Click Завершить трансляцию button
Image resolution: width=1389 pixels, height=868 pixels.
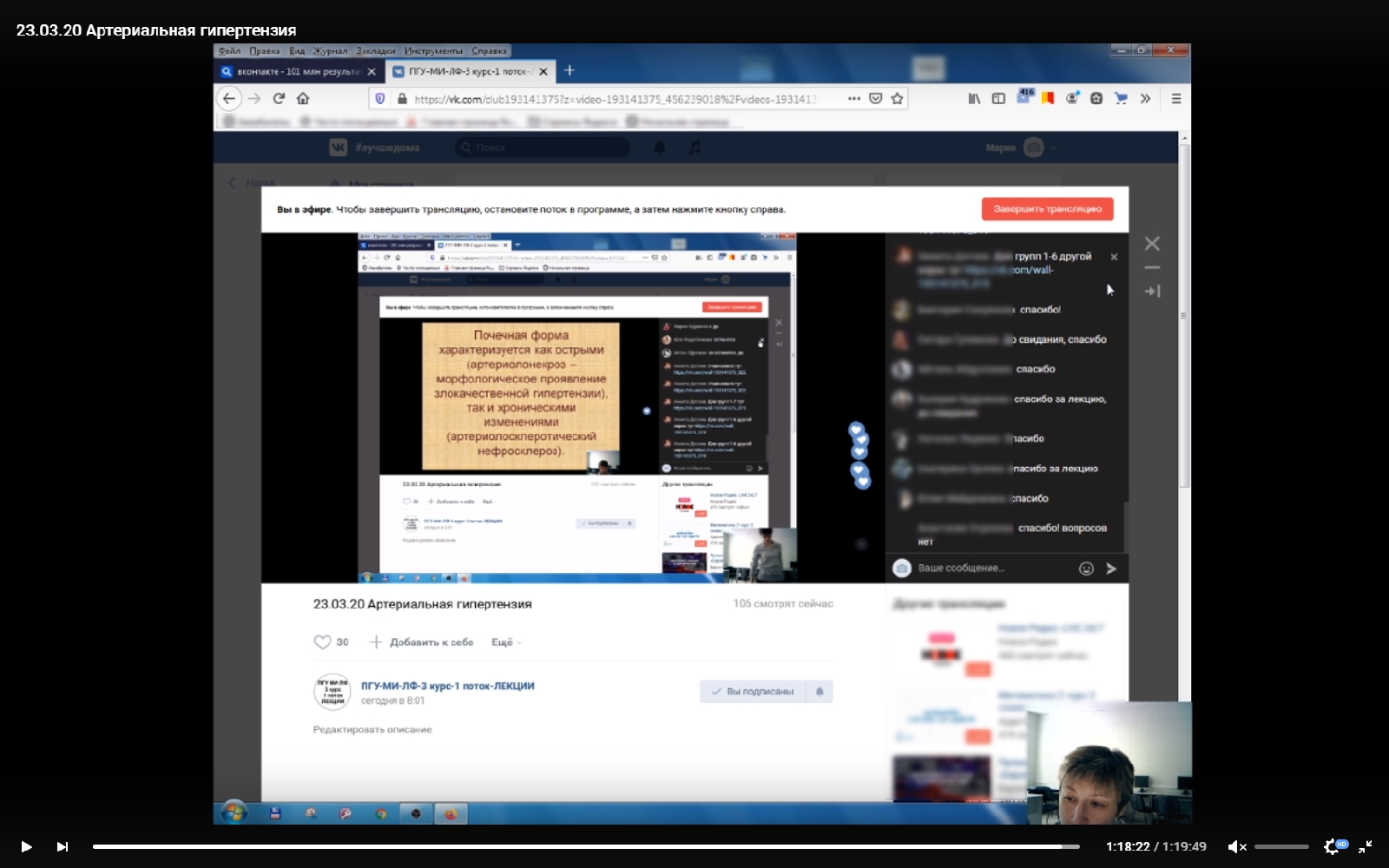tap(1047, 209)
